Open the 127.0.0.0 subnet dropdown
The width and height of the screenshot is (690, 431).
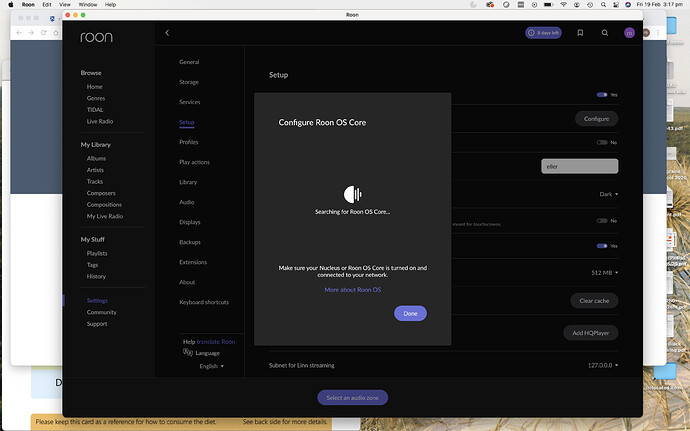tap(603, 365)
